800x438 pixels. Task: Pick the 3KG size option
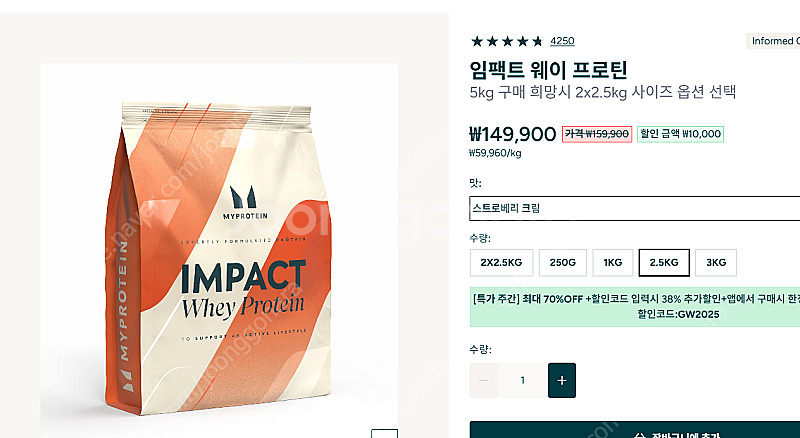pos(716,263)
